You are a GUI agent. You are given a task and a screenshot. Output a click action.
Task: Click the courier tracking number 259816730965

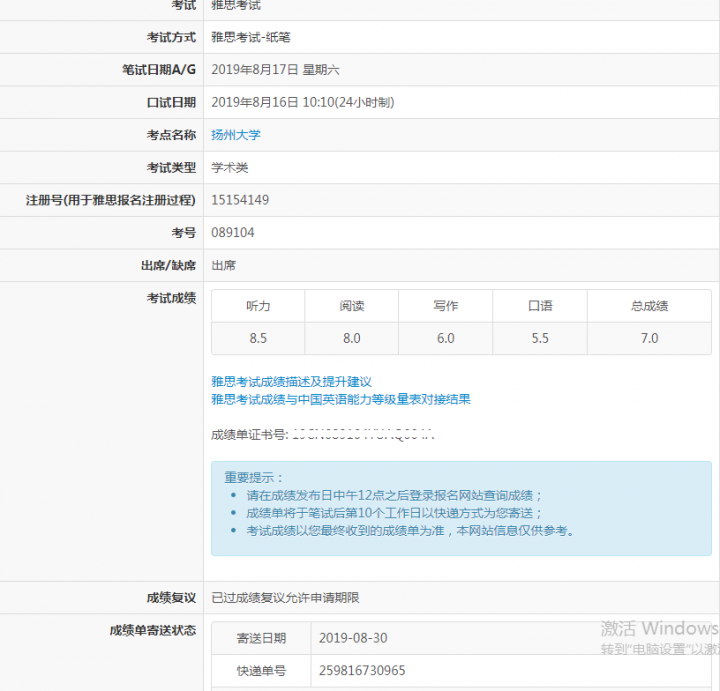[362, 670]
